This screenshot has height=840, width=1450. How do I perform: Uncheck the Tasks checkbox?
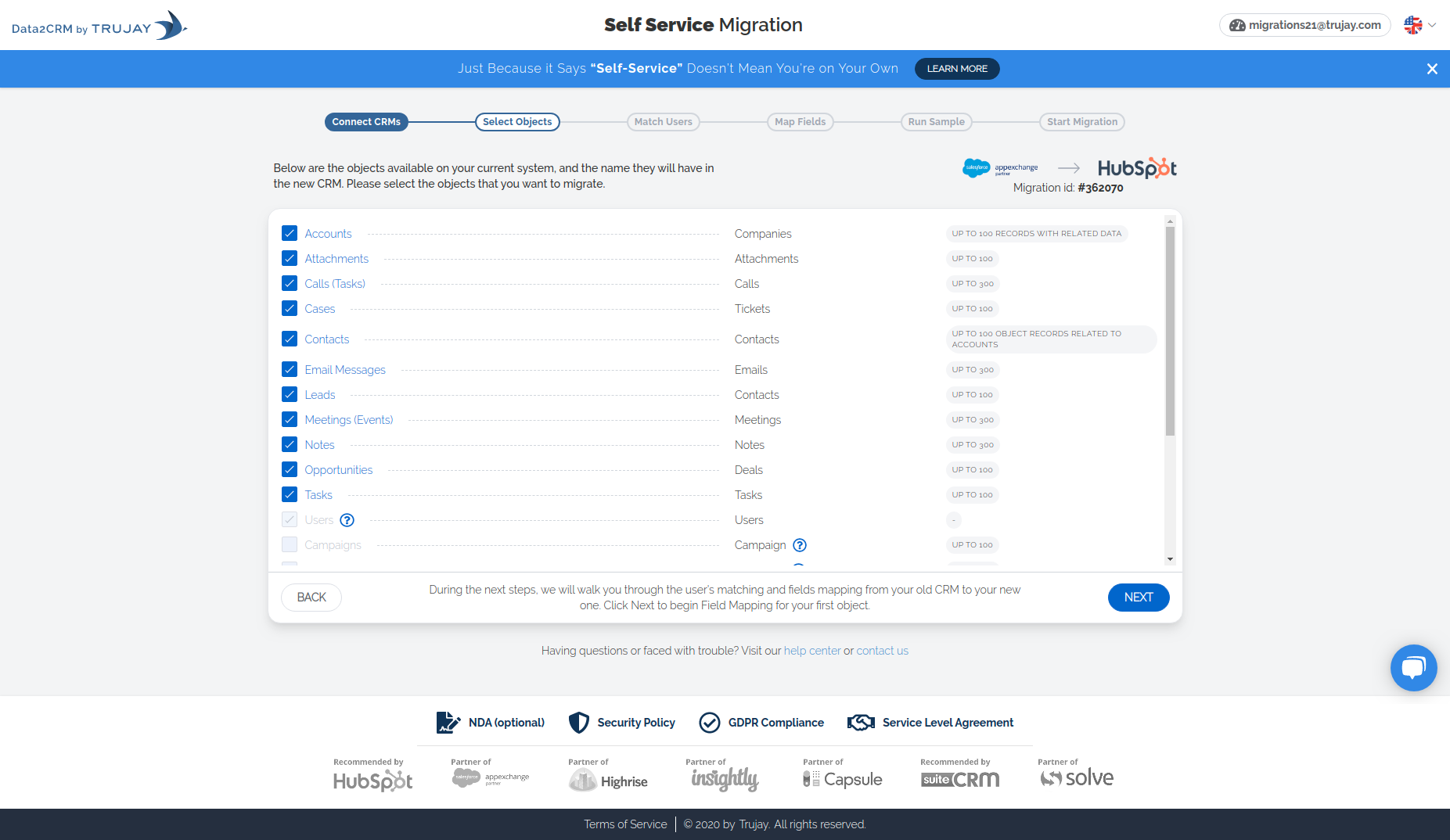[x=290, y=494]
